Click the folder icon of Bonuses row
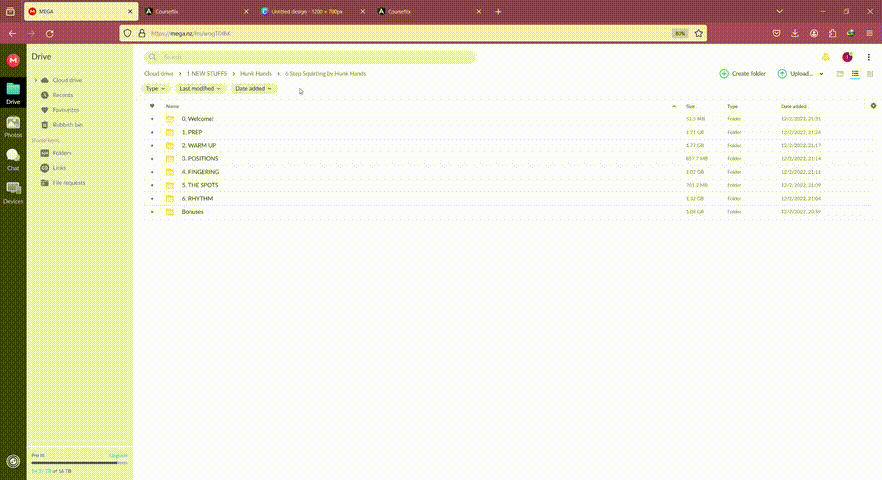Image resolution: width=882 pixels, height=480 pixels. (170, 212)
